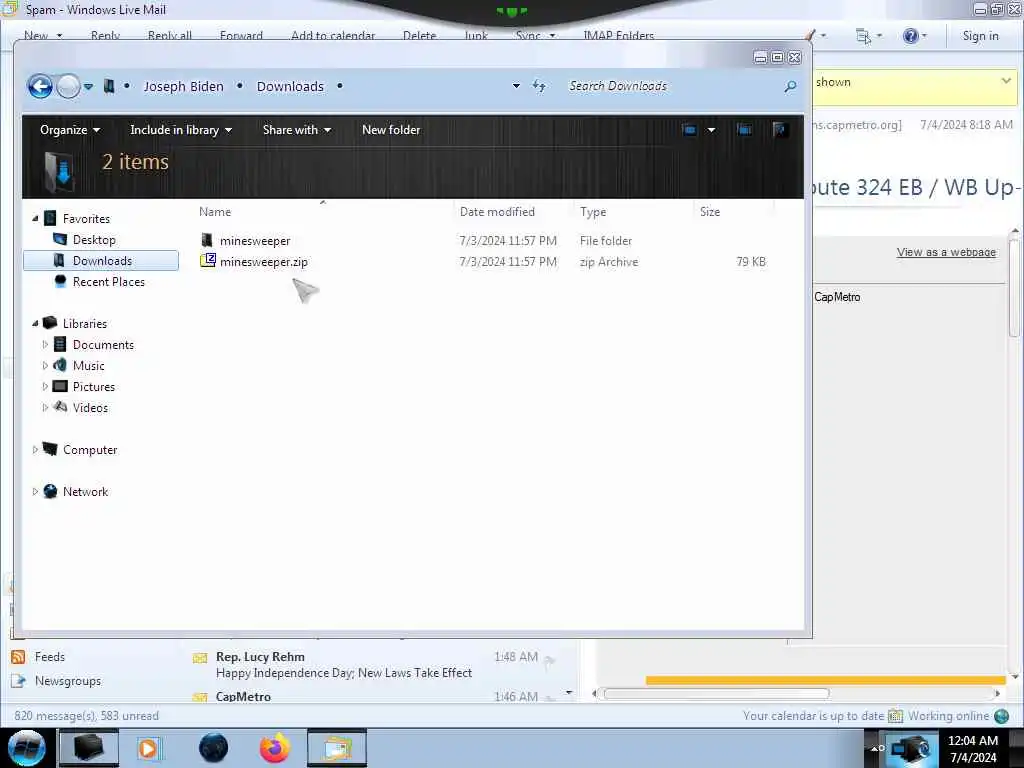Open Windows Explorer from the taskbar
The image size is (1024, 768).
coord(89,748)
